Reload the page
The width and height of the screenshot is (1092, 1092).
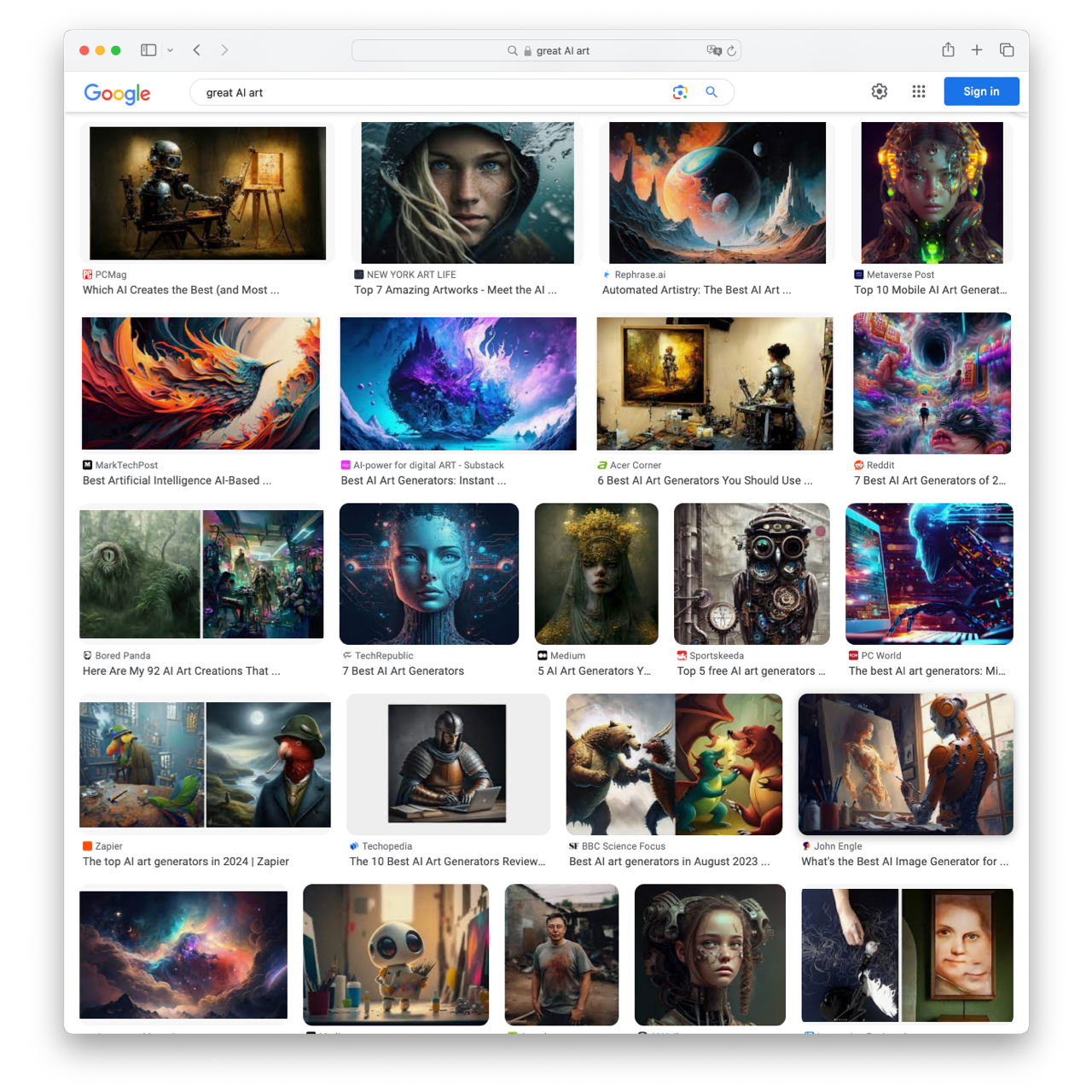click(732, 50)
